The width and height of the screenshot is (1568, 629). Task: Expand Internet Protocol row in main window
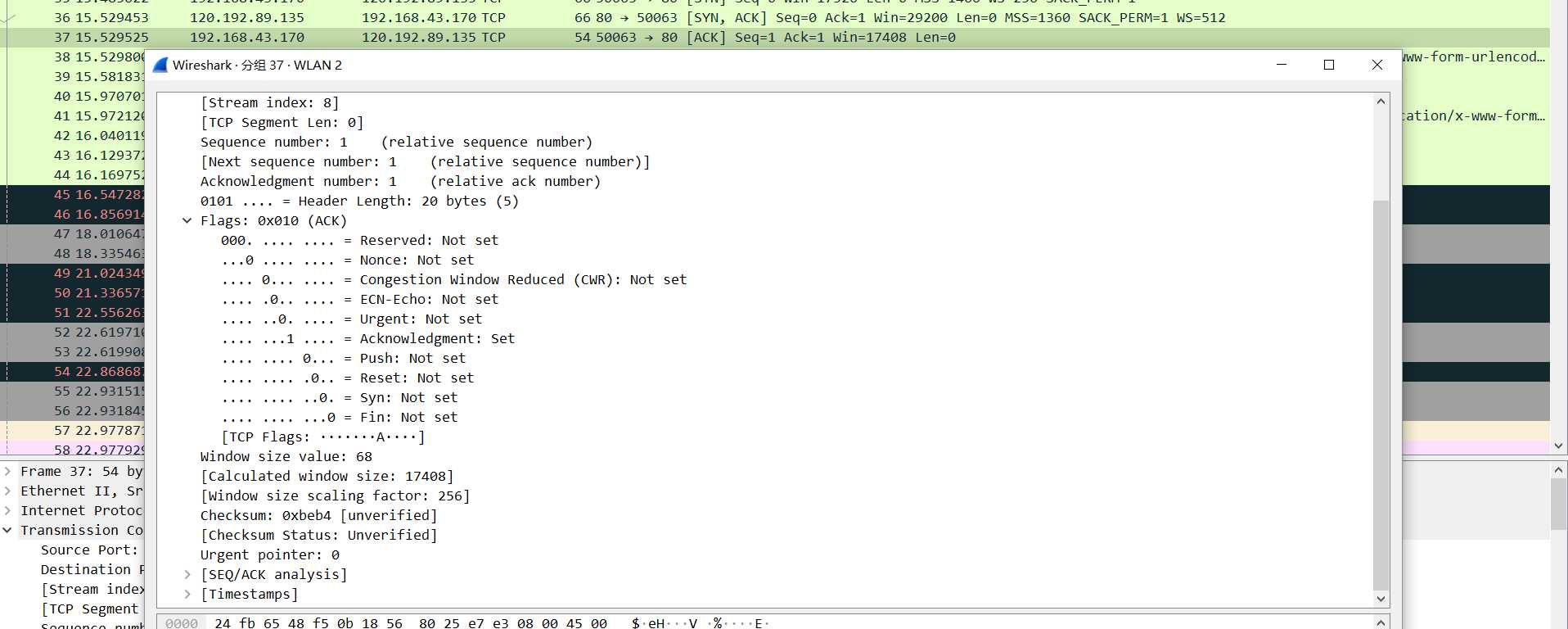(x=7, y=510)
